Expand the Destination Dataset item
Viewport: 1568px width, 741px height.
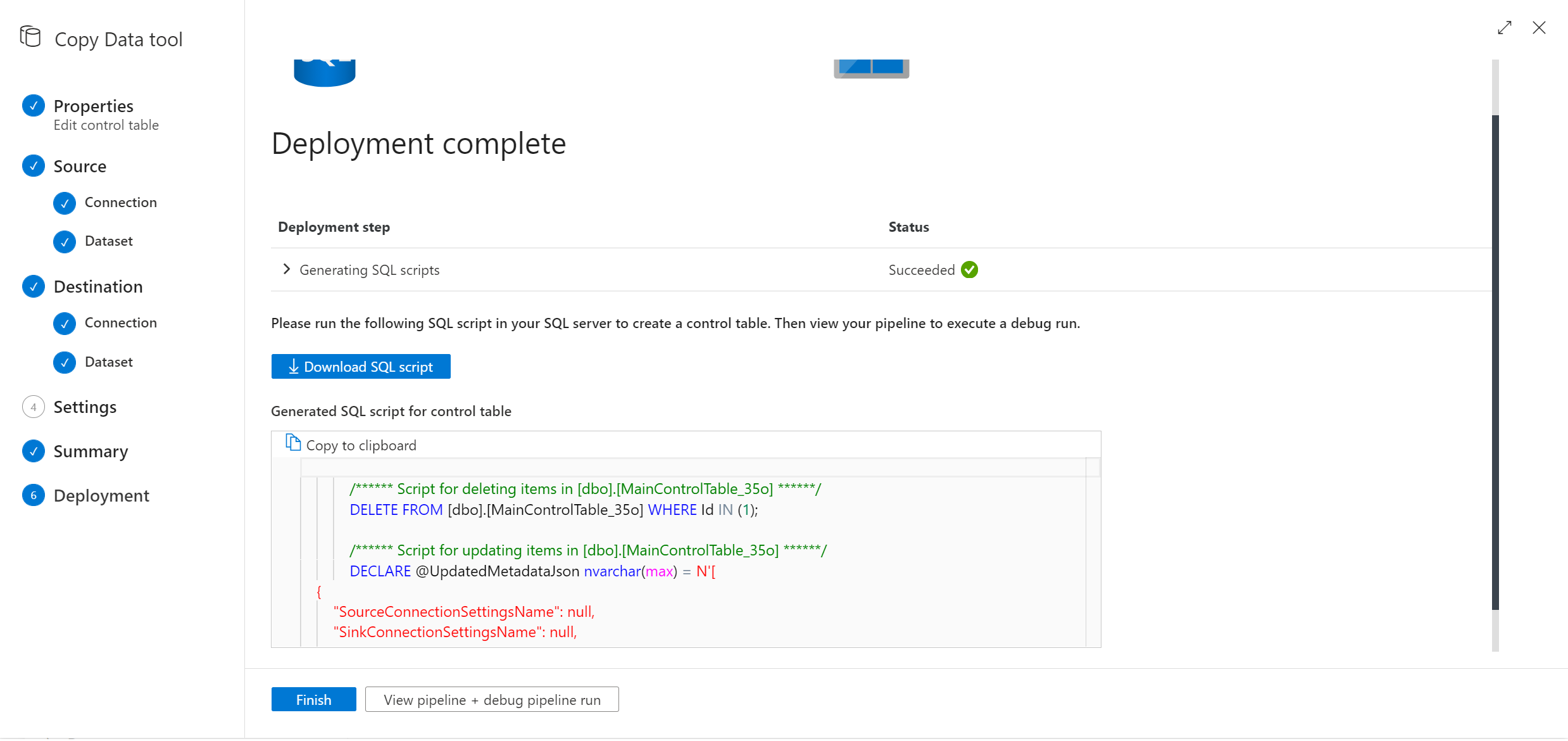109,361
